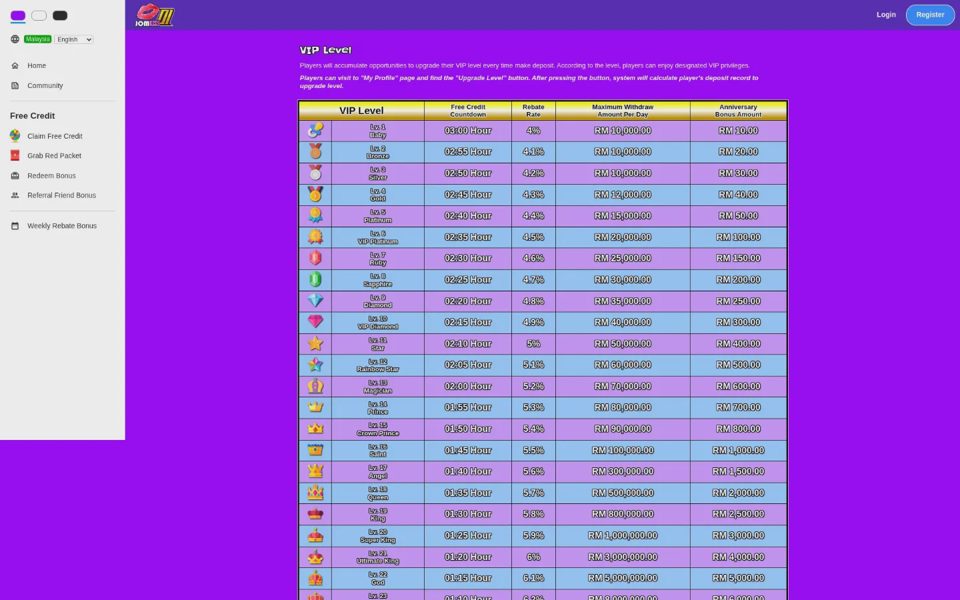Go to Home in the sidebar
The image size is (960, 600).
[37, 66]
